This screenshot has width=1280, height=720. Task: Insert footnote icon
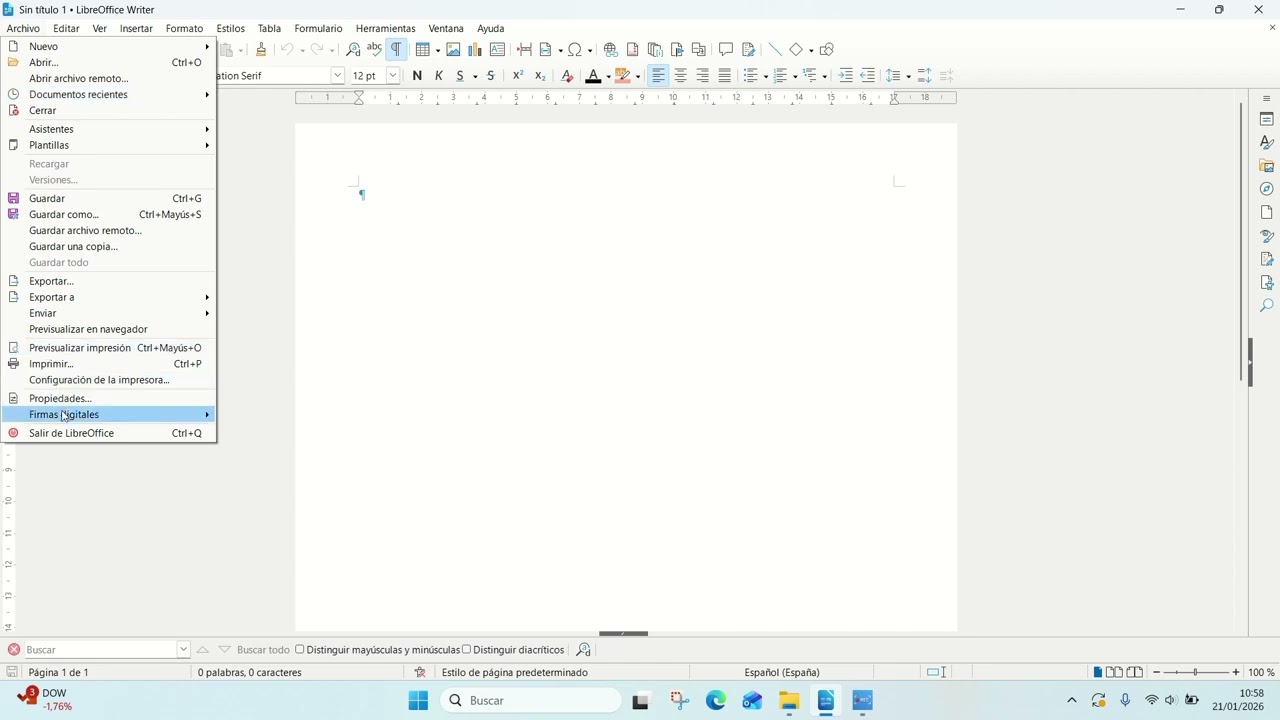point(632,49)
